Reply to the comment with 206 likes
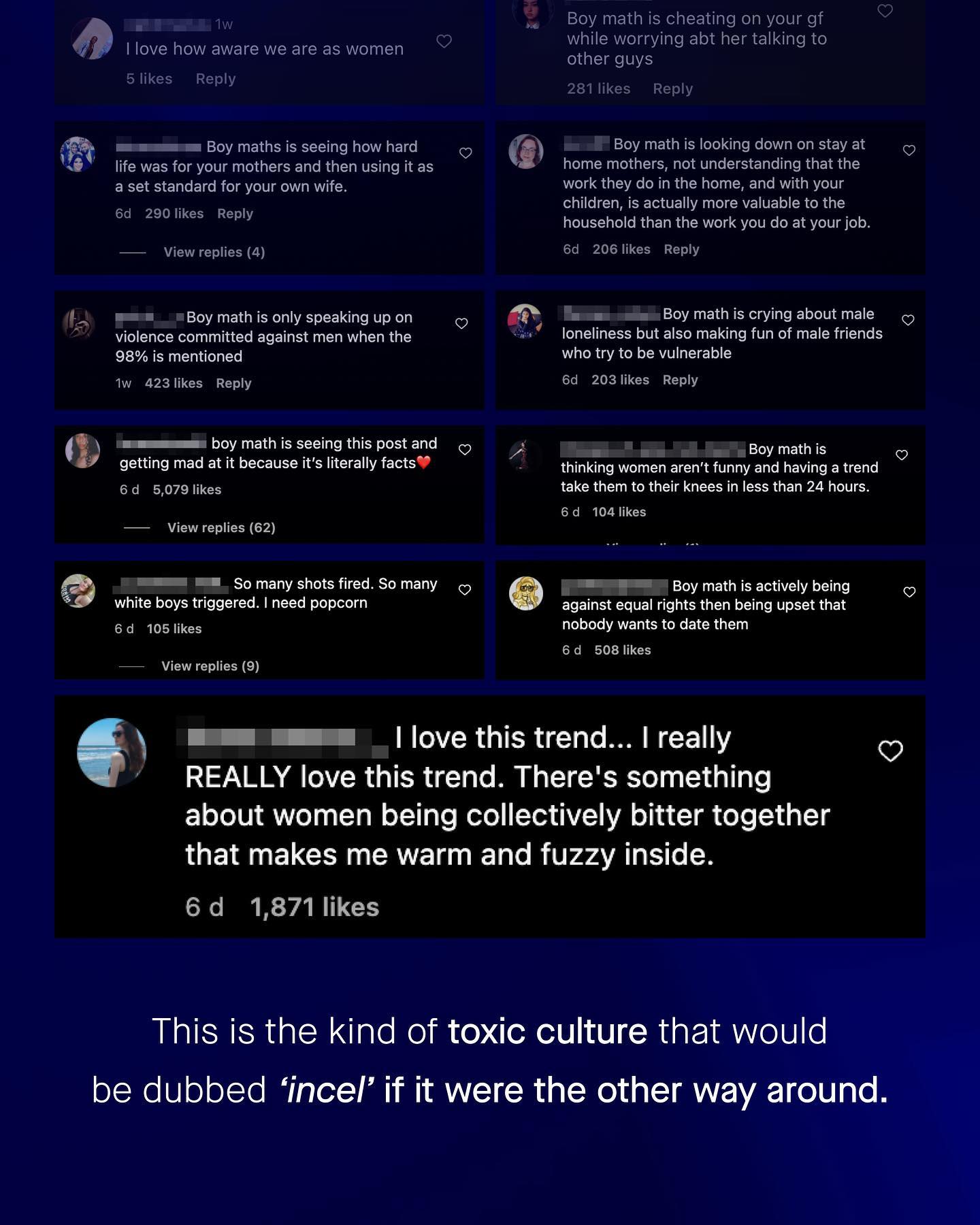980x1225 pixels. pos(681,250)
